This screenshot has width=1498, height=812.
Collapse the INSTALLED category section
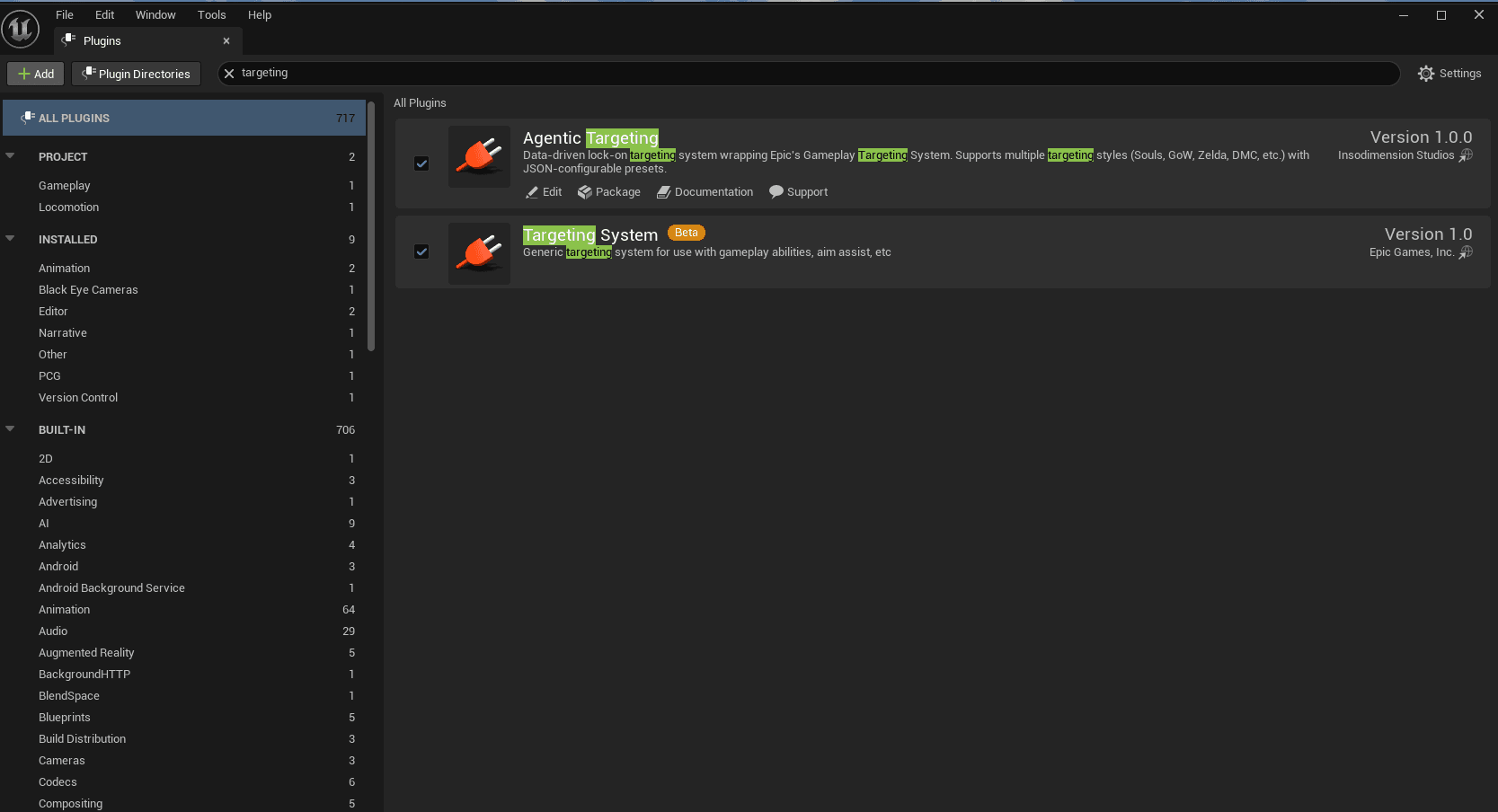point(10,237)
